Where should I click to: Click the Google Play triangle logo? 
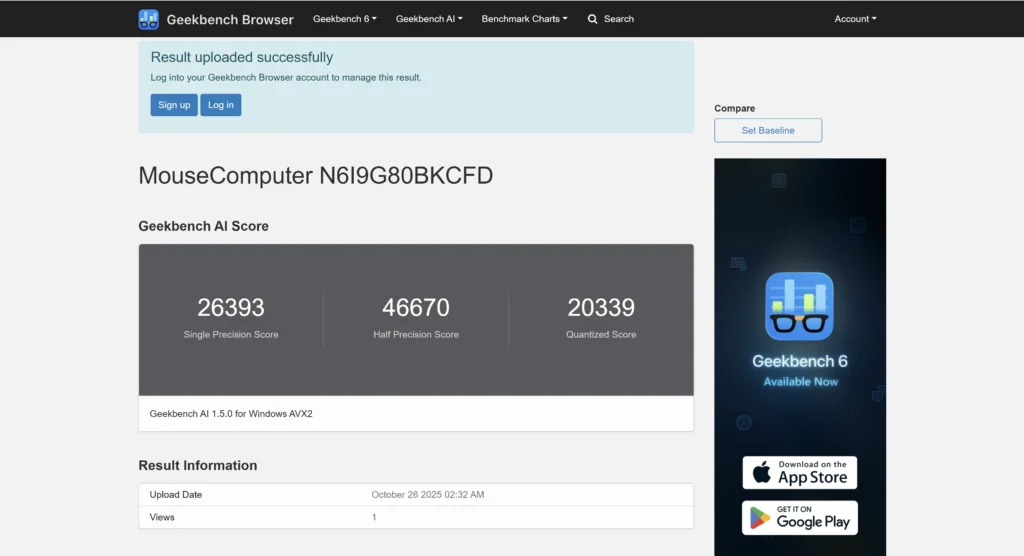[761, 517]
